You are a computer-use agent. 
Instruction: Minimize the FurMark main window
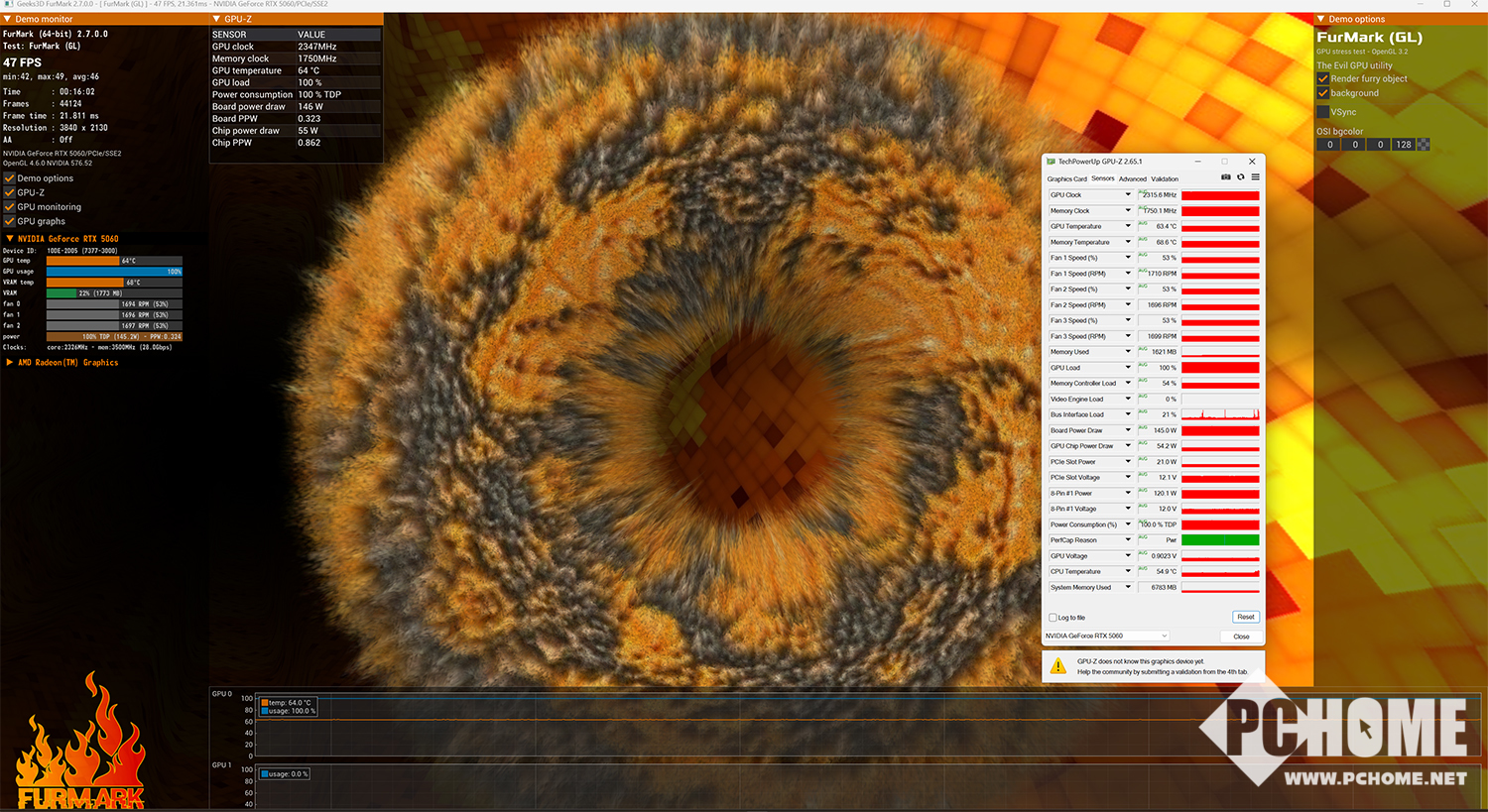click(x=1420, y=4)
